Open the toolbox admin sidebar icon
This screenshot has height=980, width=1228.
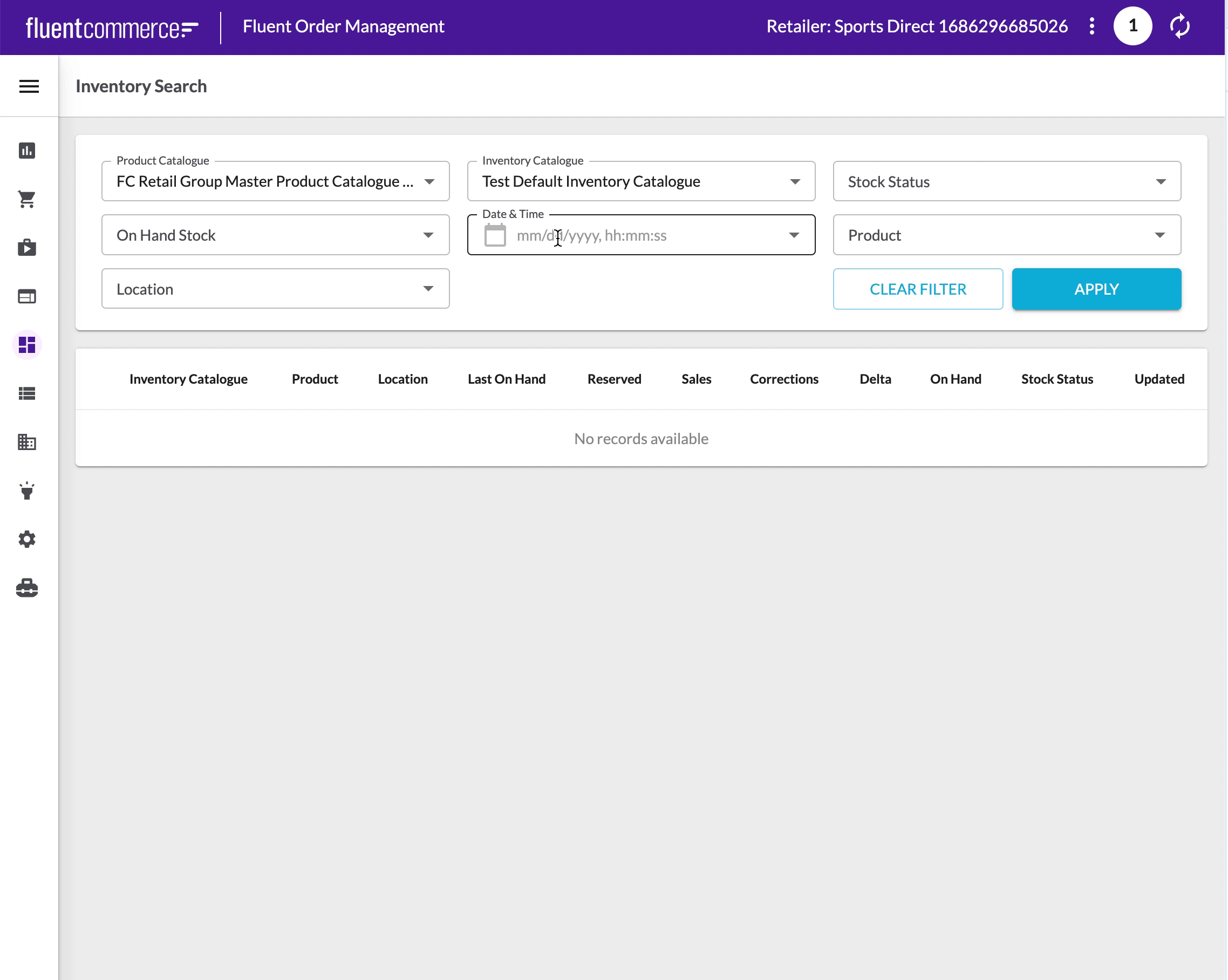click(27, 588)
